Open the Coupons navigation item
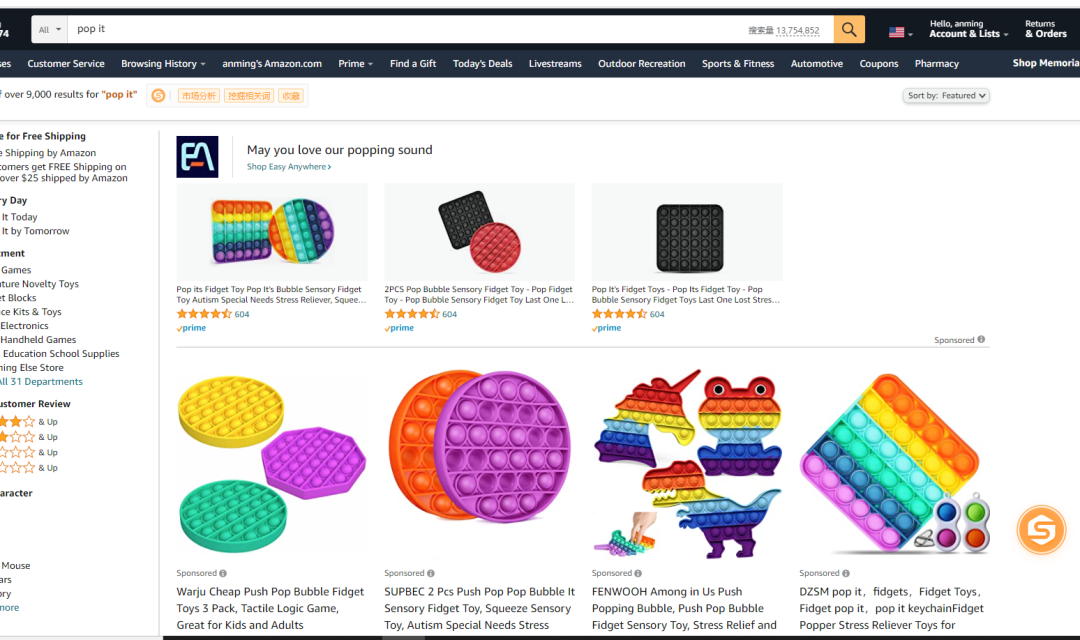This screenshot has height=640, width=1080. tap(878, 63)
